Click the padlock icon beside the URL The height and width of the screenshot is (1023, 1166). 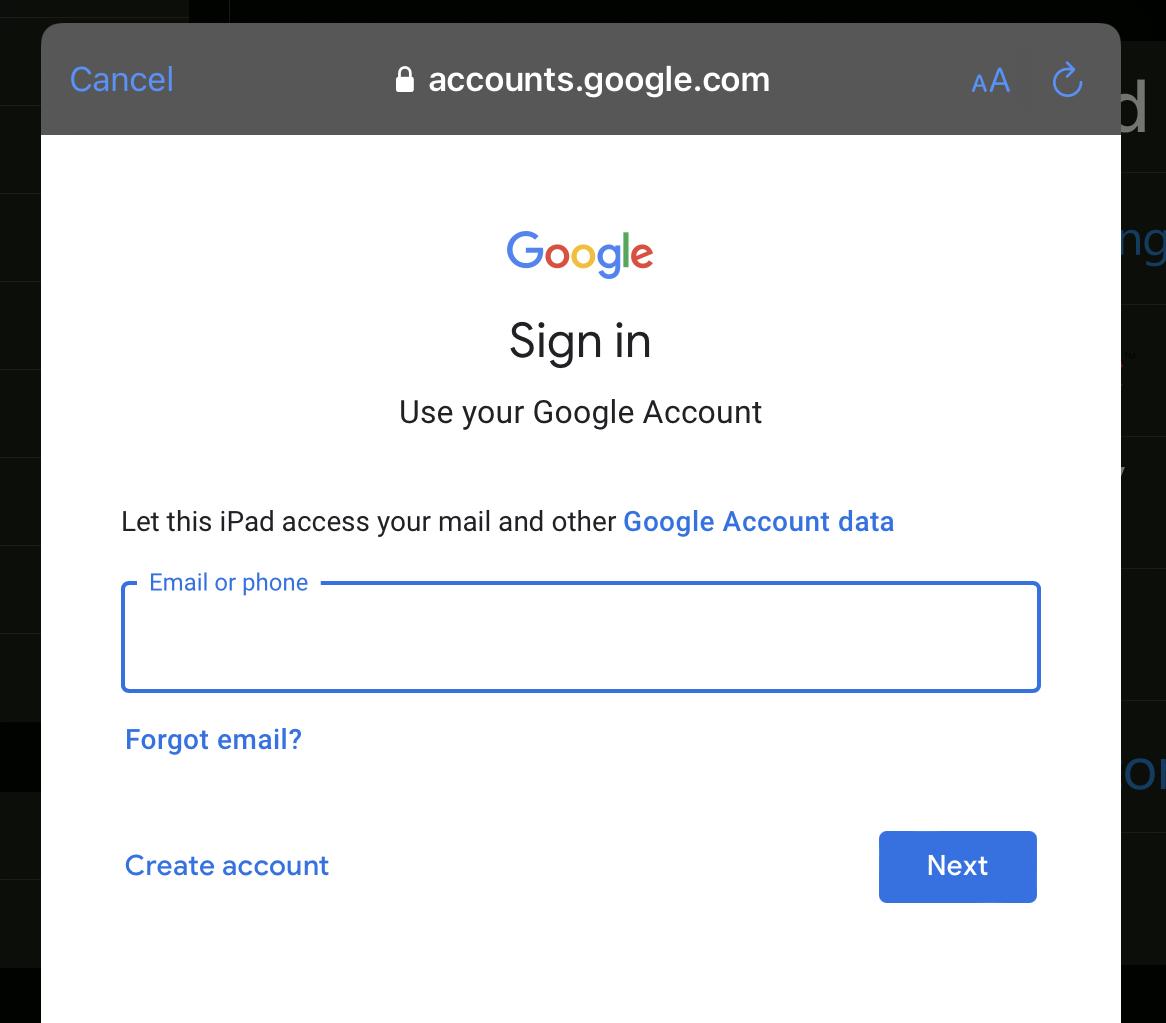405,80
